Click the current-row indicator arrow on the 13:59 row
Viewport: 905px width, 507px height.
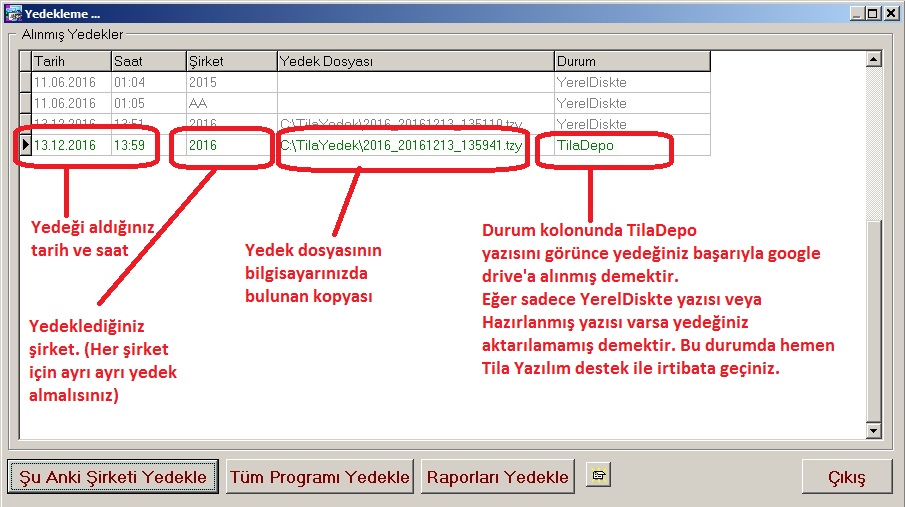[x=25, y=145]
